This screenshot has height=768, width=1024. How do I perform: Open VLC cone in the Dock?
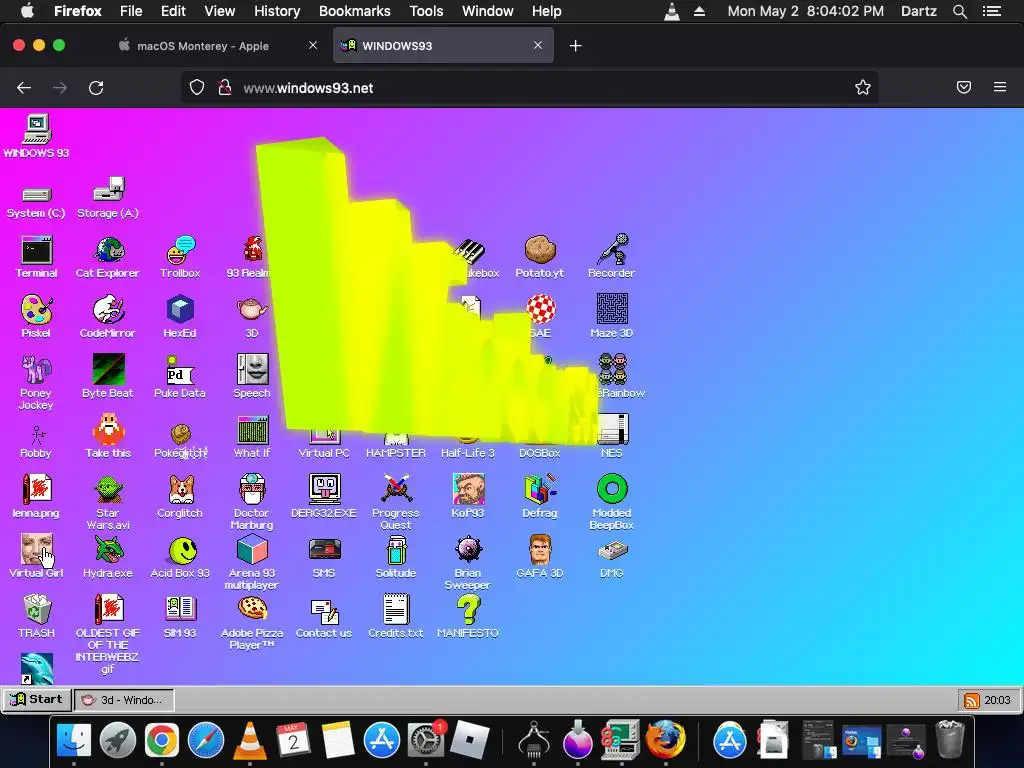(x=249, y=741)
